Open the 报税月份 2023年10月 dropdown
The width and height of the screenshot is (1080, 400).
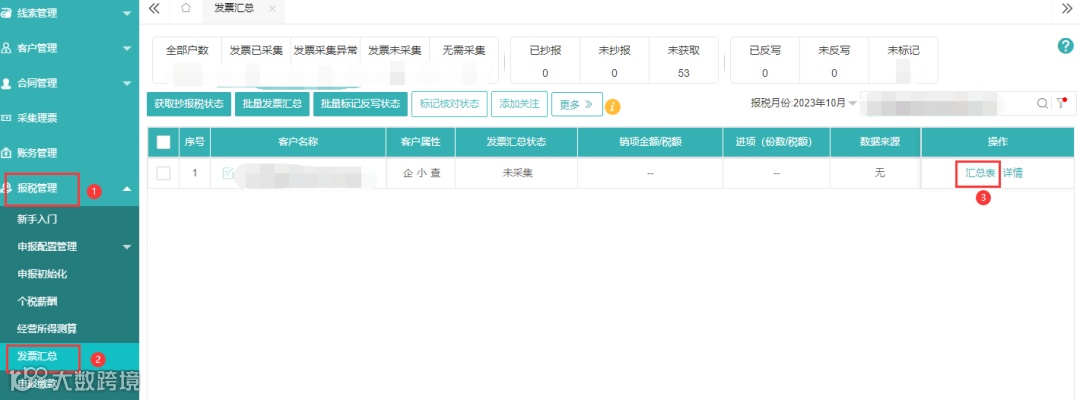804,103
